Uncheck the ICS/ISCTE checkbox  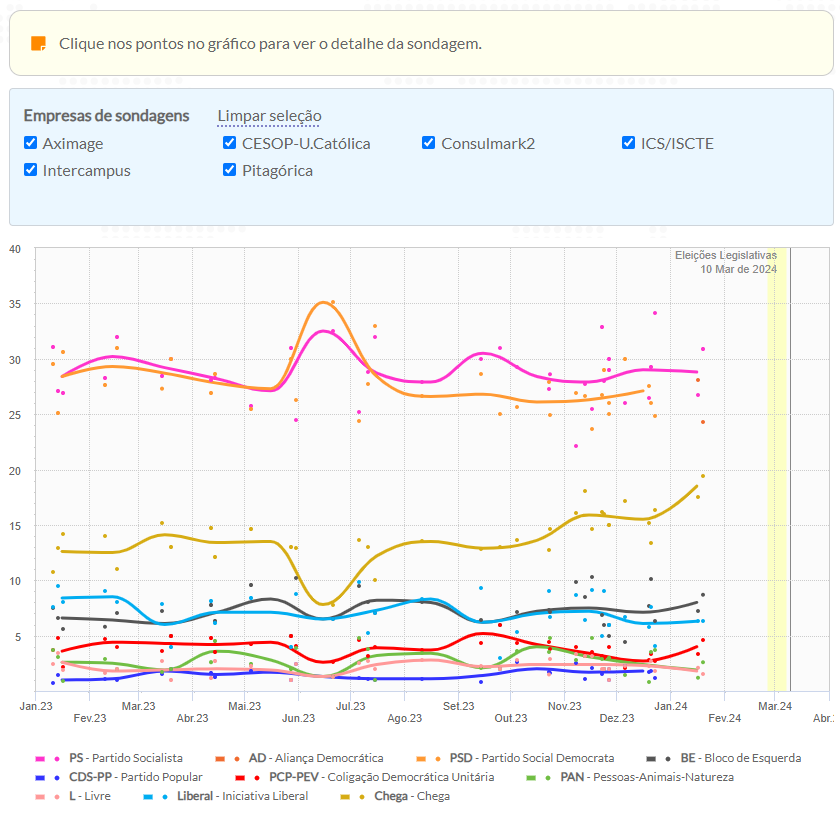pos(628,143)
